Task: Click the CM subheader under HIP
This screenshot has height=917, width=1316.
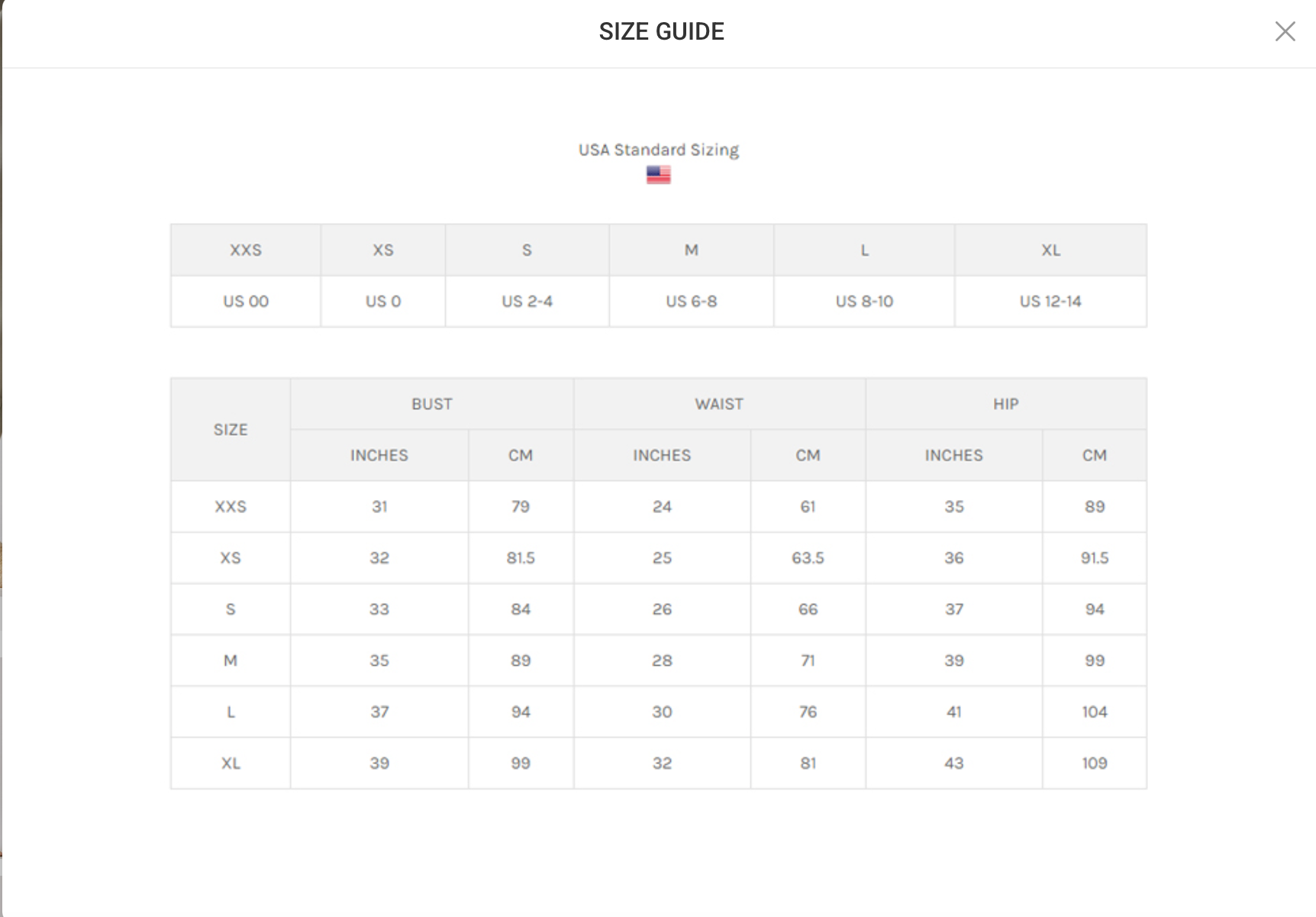Action: pyautogui.click(x=1094, y=456)
